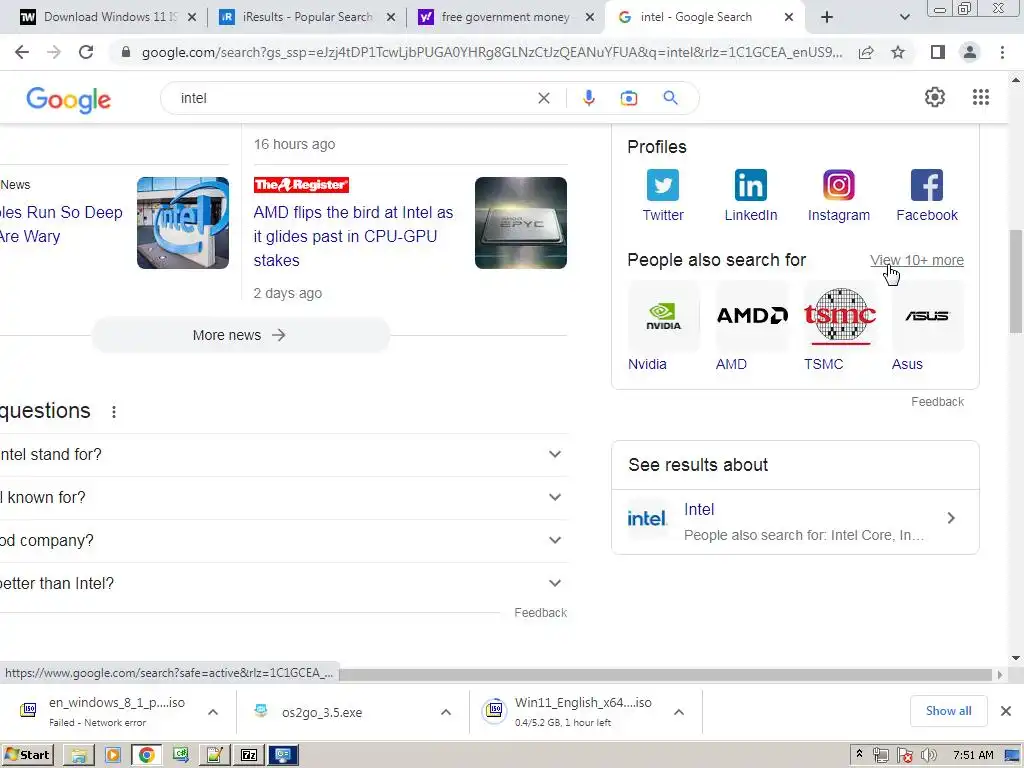Click the vertical page scrollbar thumb
Viewport: 1024px width, 768px height.
pyautogui.click(x=1016, y=281)
